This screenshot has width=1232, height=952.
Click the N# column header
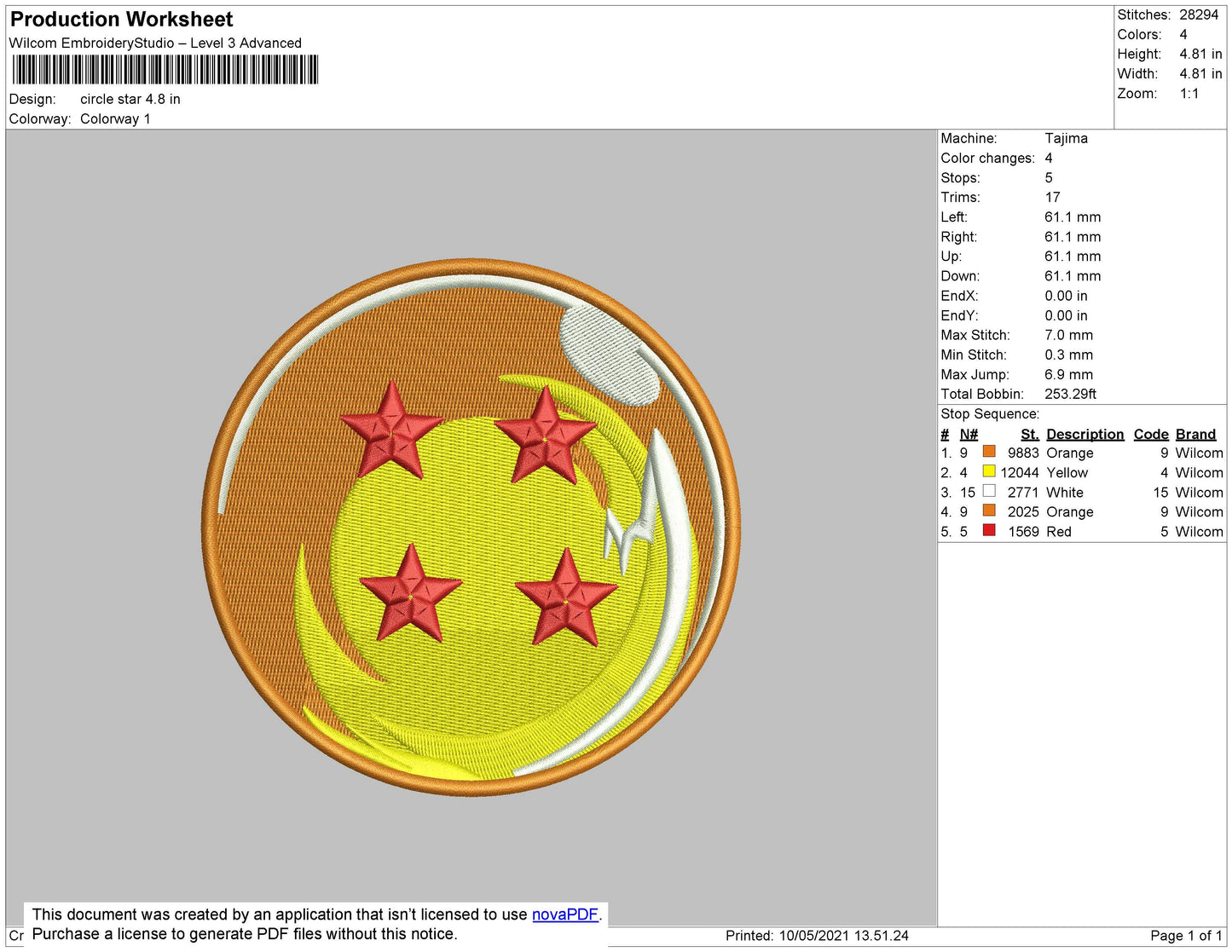pyautogui.click(x=969, y=435)
